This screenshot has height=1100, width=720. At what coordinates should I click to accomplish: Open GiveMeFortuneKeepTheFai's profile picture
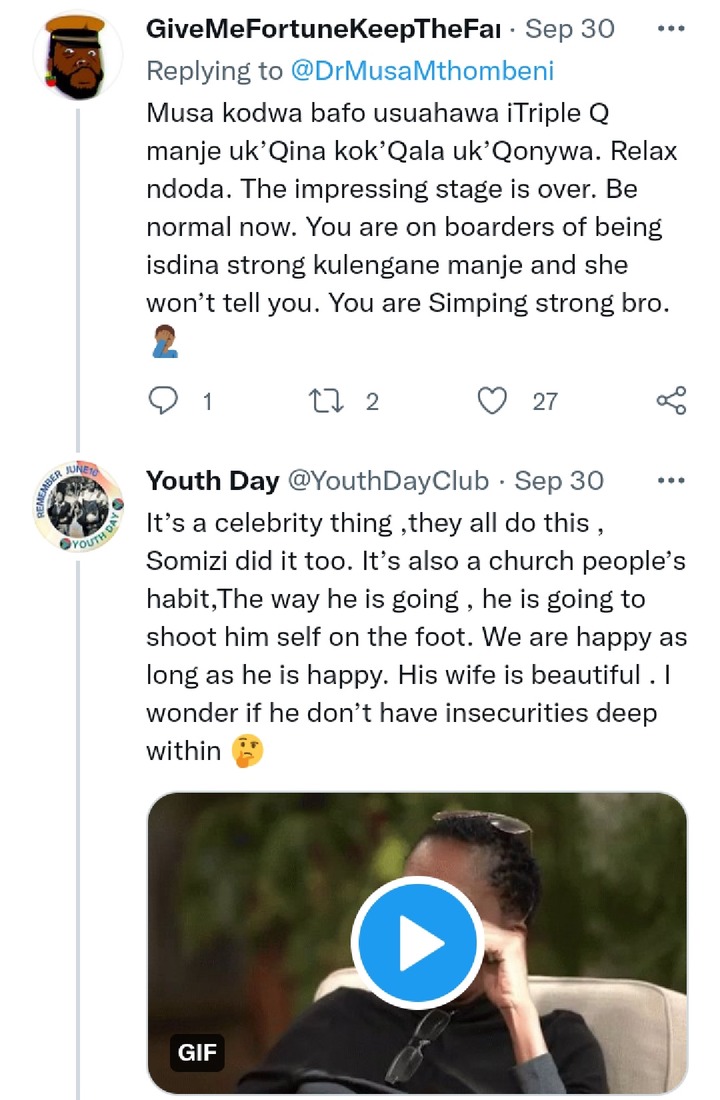click(78, 56)
